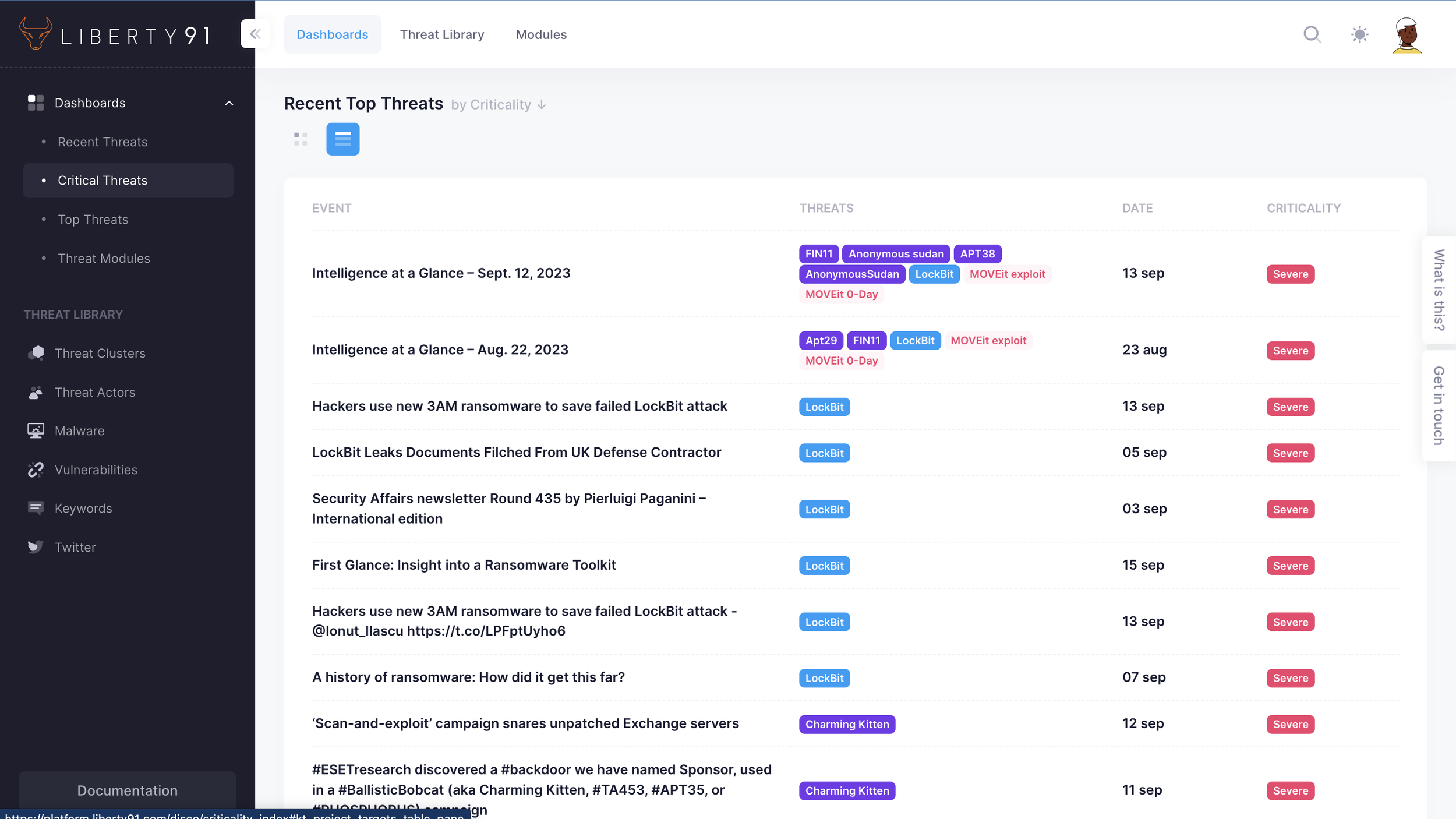Screen dimensions: 1456x819
Task: Open the Threat Actors section
Action: pos(94,393)
